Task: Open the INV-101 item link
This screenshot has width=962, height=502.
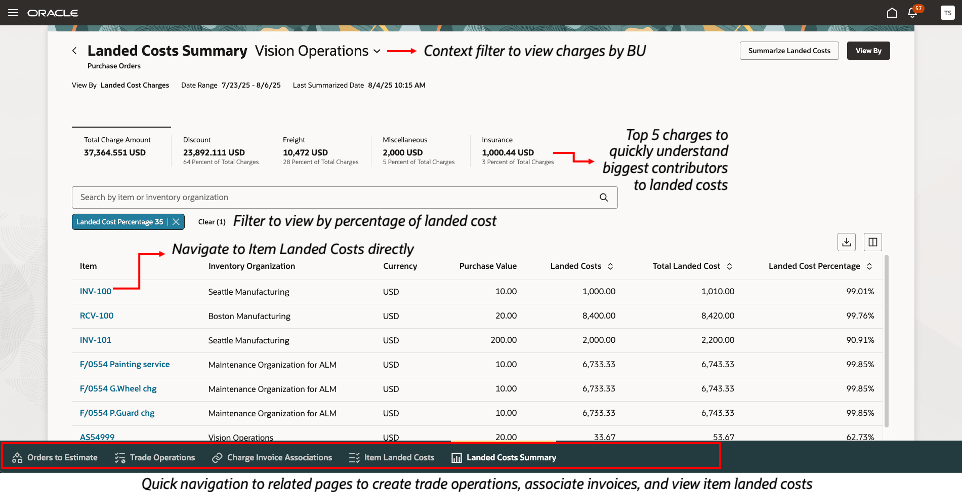Action: point(95,340)
